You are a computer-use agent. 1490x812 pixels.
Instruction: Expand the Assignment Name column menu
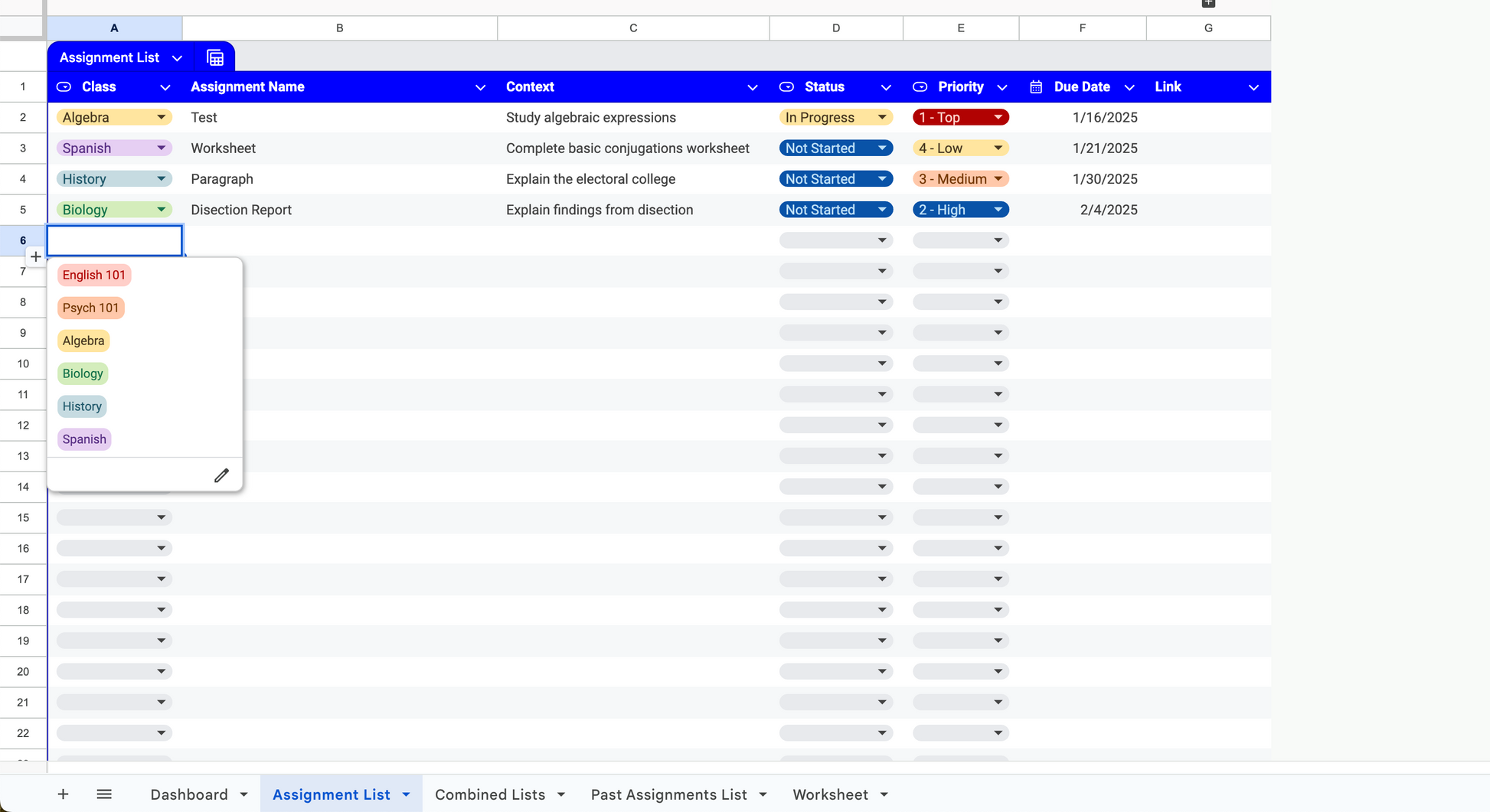coord(480,87)
